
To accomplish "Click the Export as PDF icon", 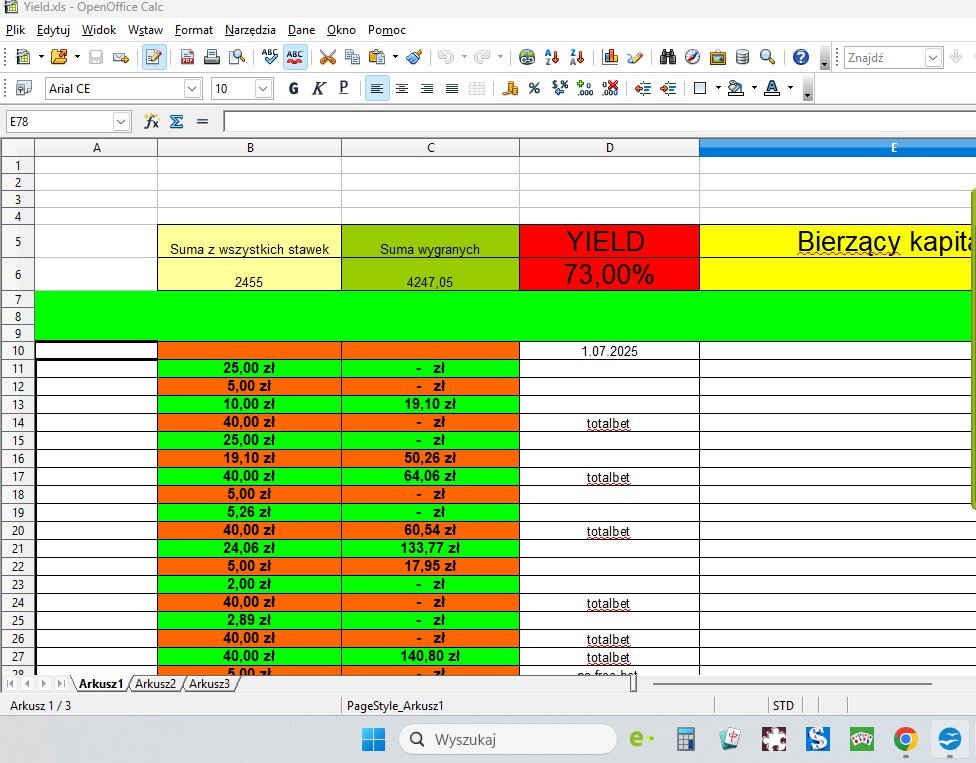I will pos(187,57).
